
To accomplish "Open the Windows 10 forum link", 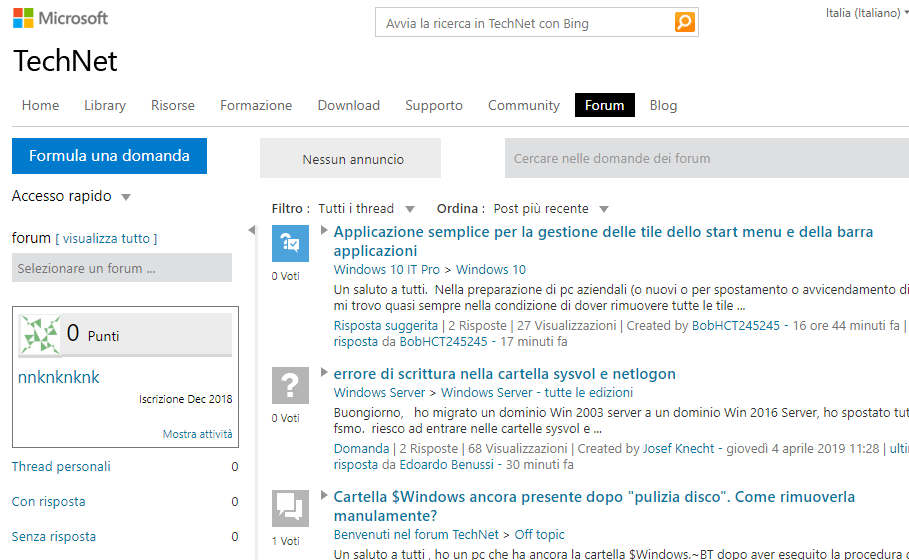I will [x=491, y=270].
